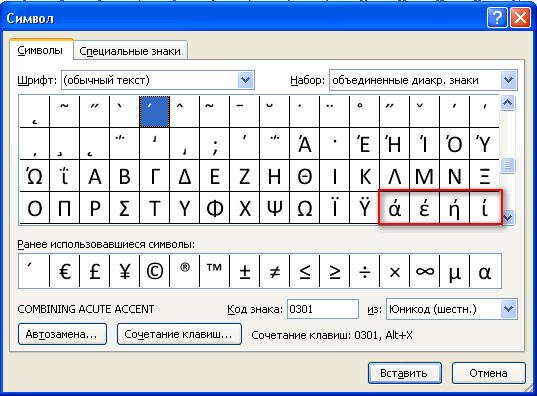The width and height of the screenshot is (537, 396).
Task: Select the pound sterling sign in recent symbols
Action: [x=95, y=271]
